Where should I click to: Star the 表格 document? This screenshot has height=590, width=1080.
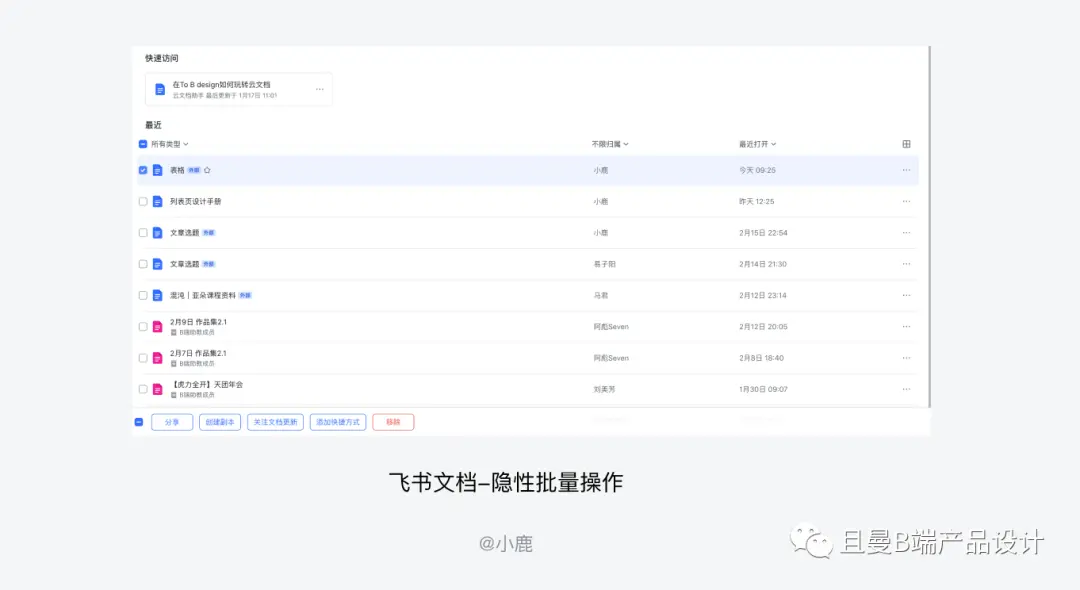[x=207, y=170]
